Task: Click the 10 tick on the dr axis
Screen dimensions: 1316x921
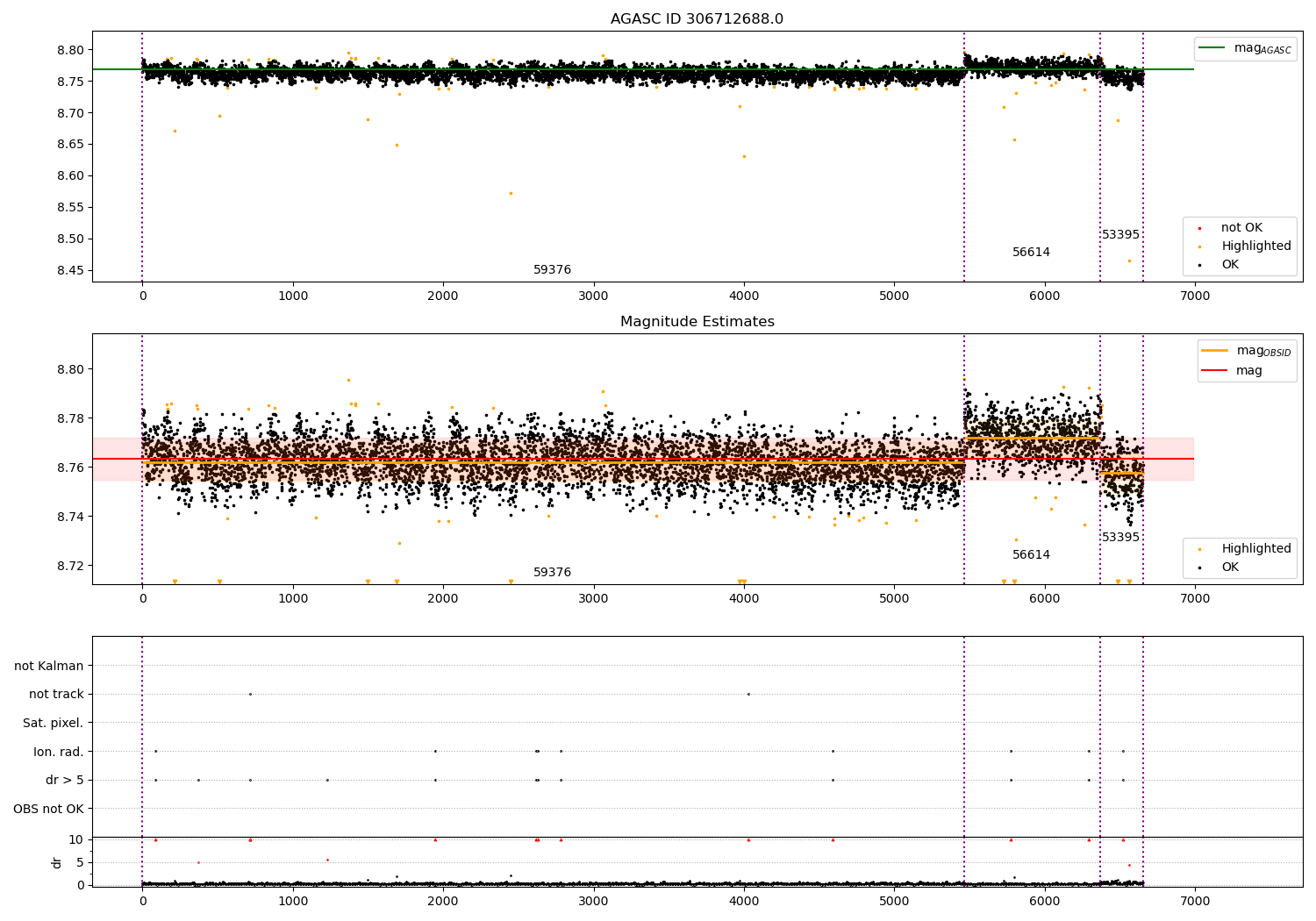Action: click(x=76, y=840)
